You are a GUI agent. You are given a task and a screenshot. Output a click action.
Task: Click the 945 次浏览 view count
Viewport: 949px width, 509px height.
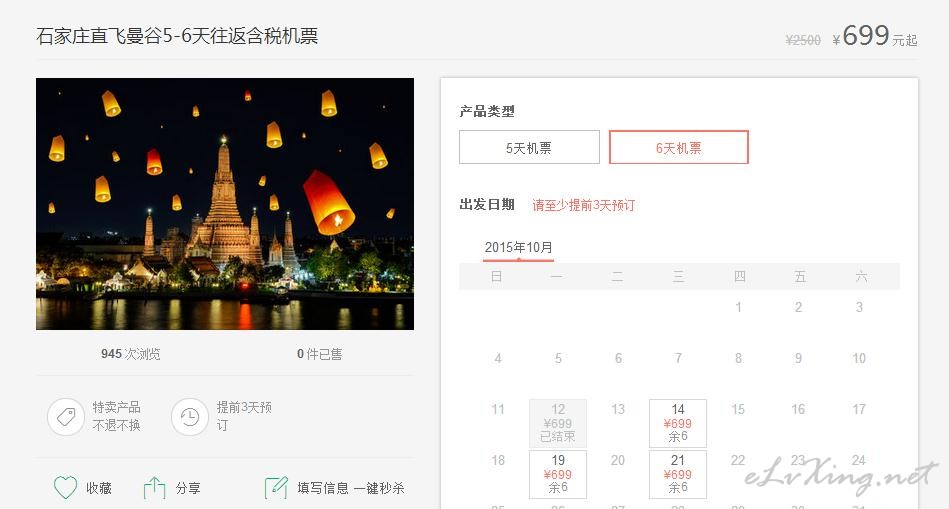pos(131,354)
